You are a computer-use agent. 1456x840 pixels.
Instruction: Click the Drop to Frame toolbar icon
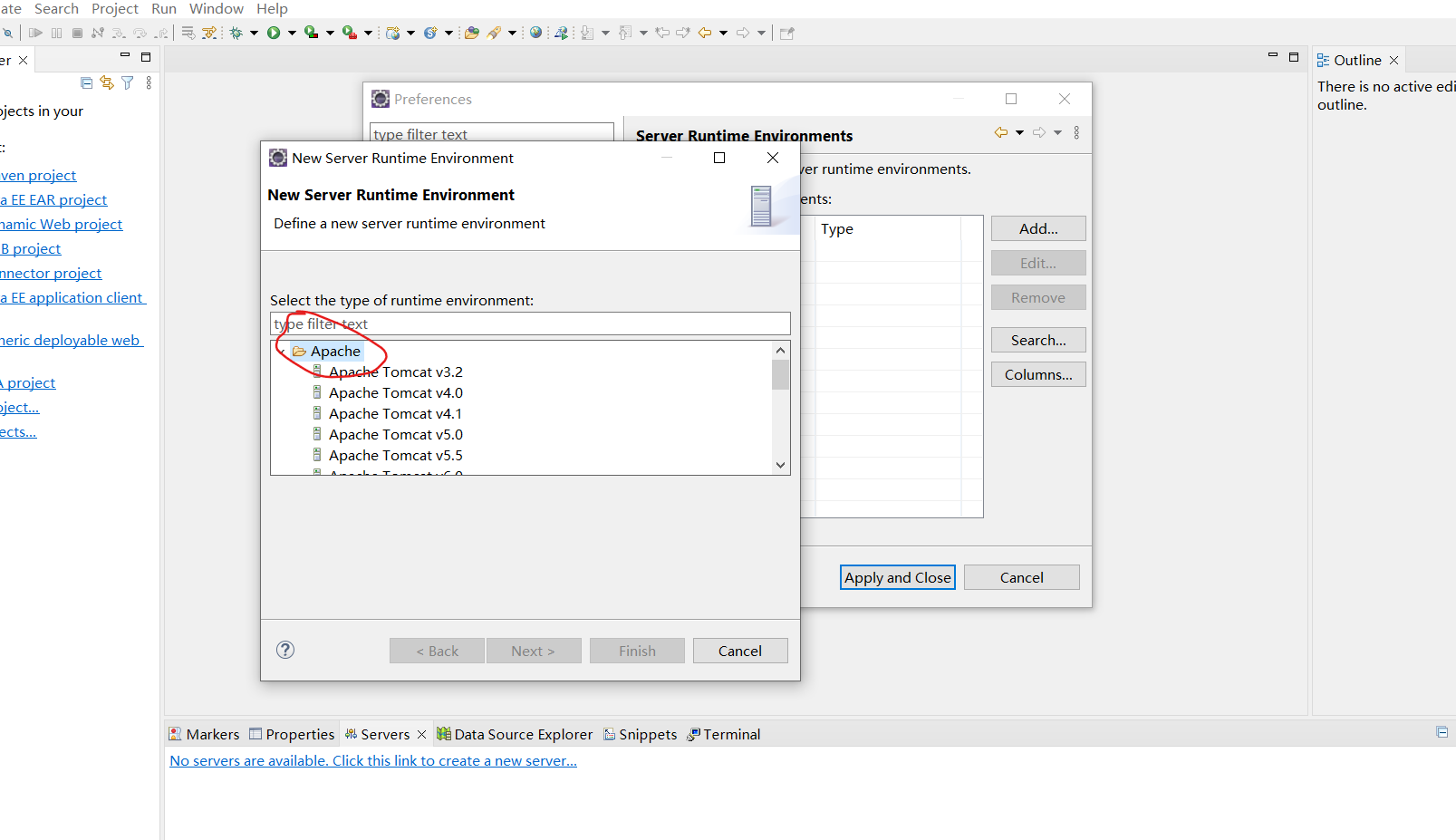click(x=188, y=33)
